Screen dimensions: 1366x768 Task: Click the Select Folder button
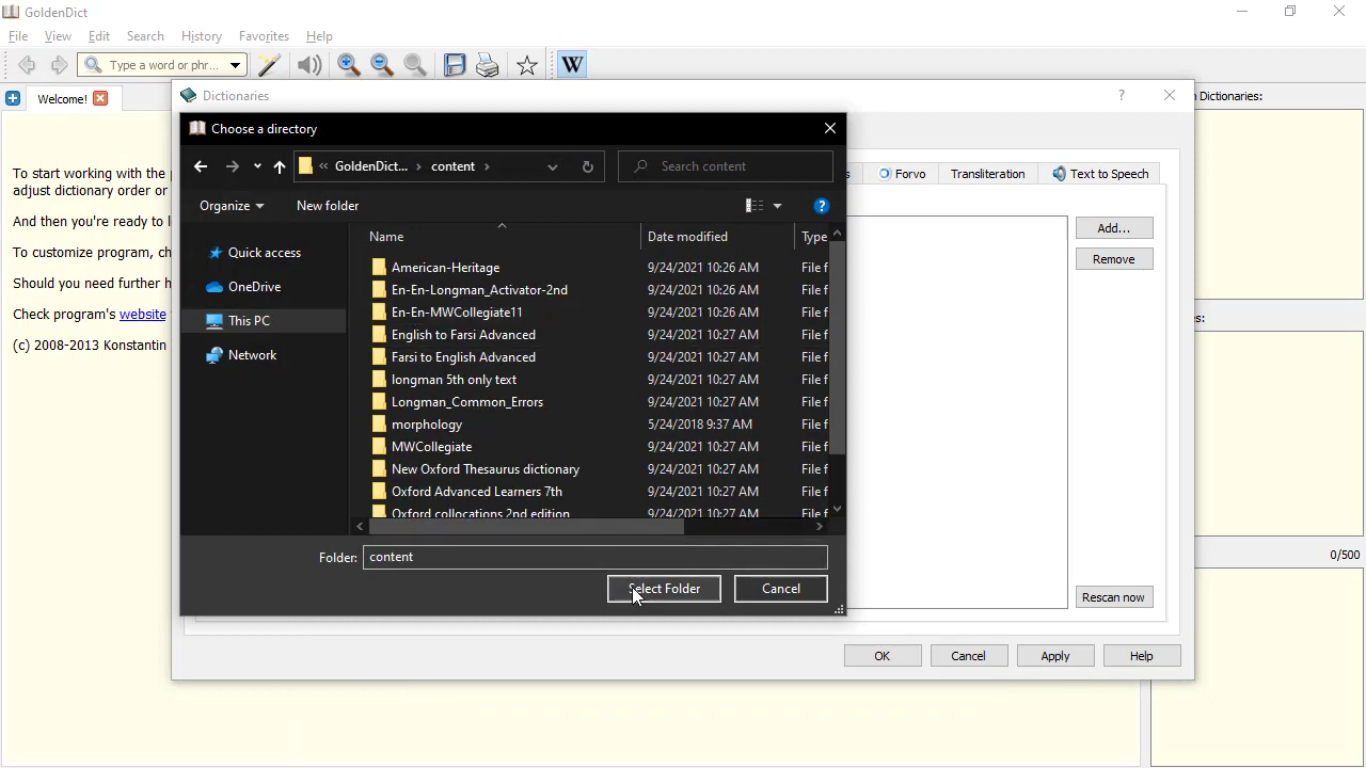(664, 589)
